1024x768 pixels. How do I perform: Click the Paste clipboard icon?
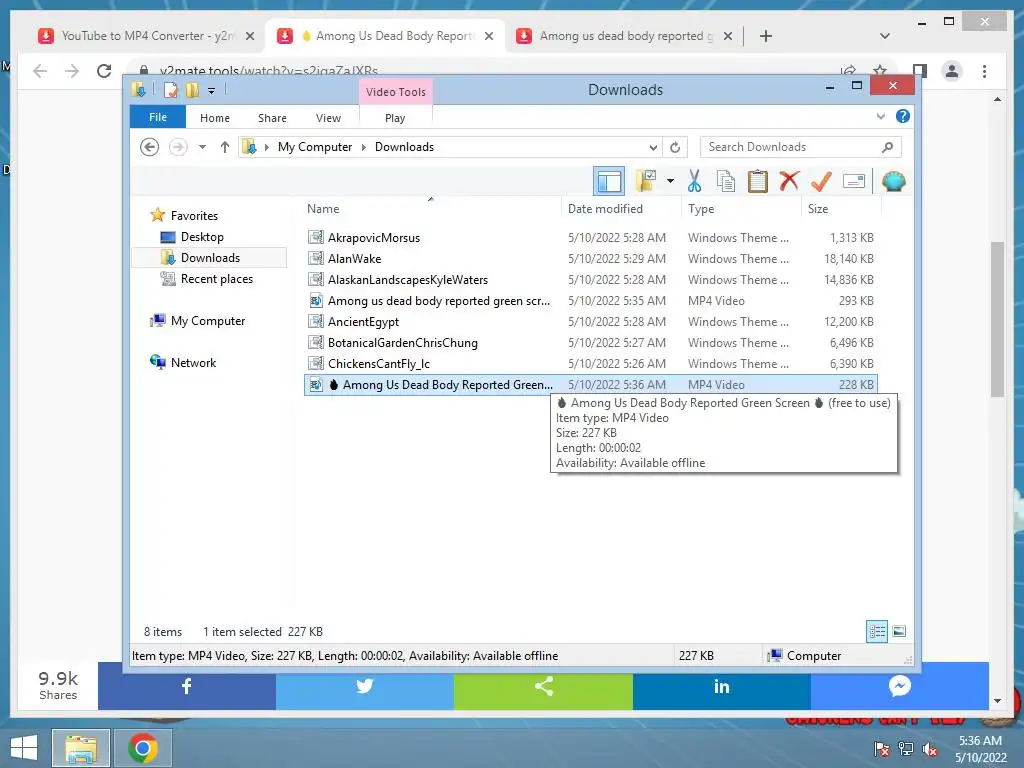(758, 182)
